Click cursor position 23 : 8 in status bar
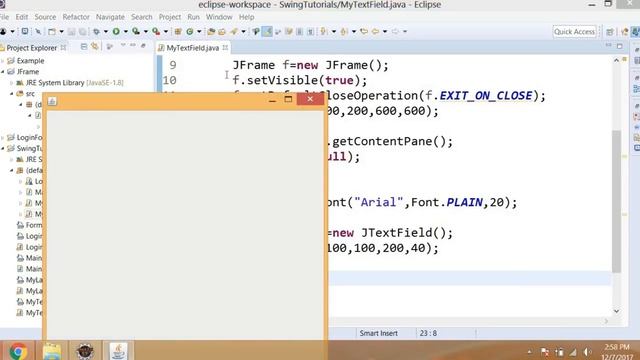This screenshot has height=360, width=640. point(428,333)
